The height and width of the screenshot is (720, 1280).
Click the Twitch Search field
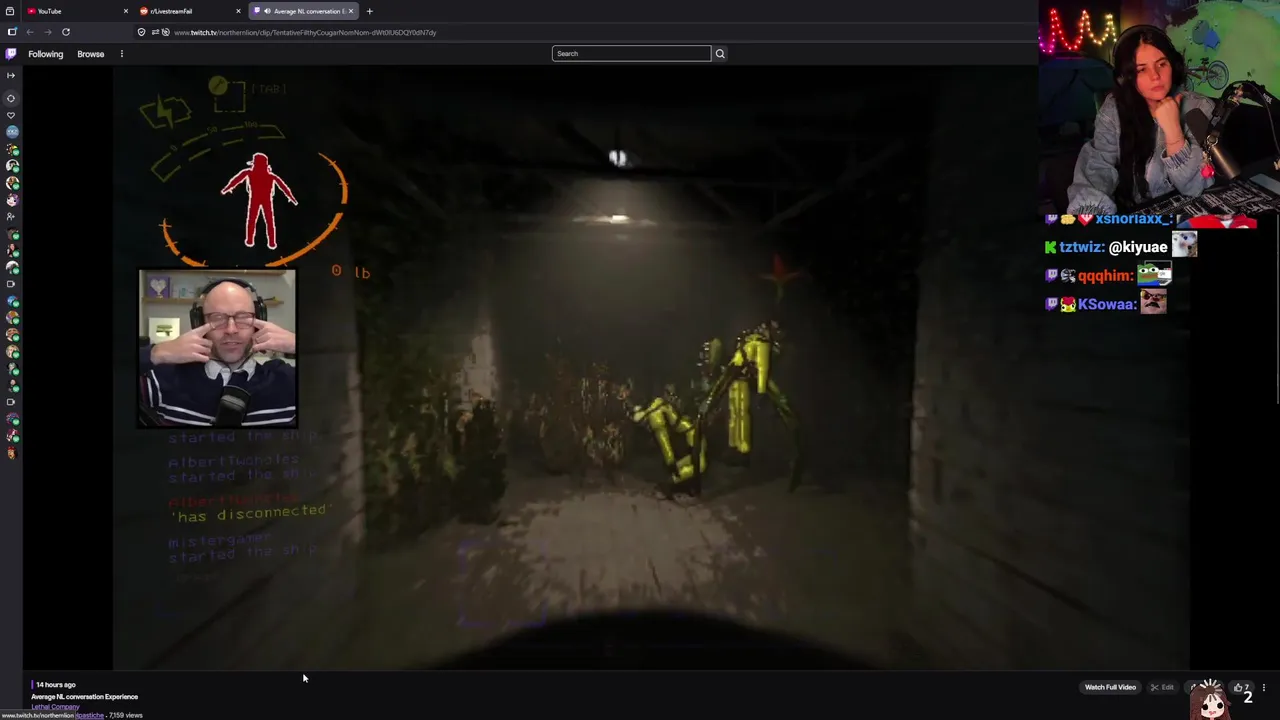[631, 54]
